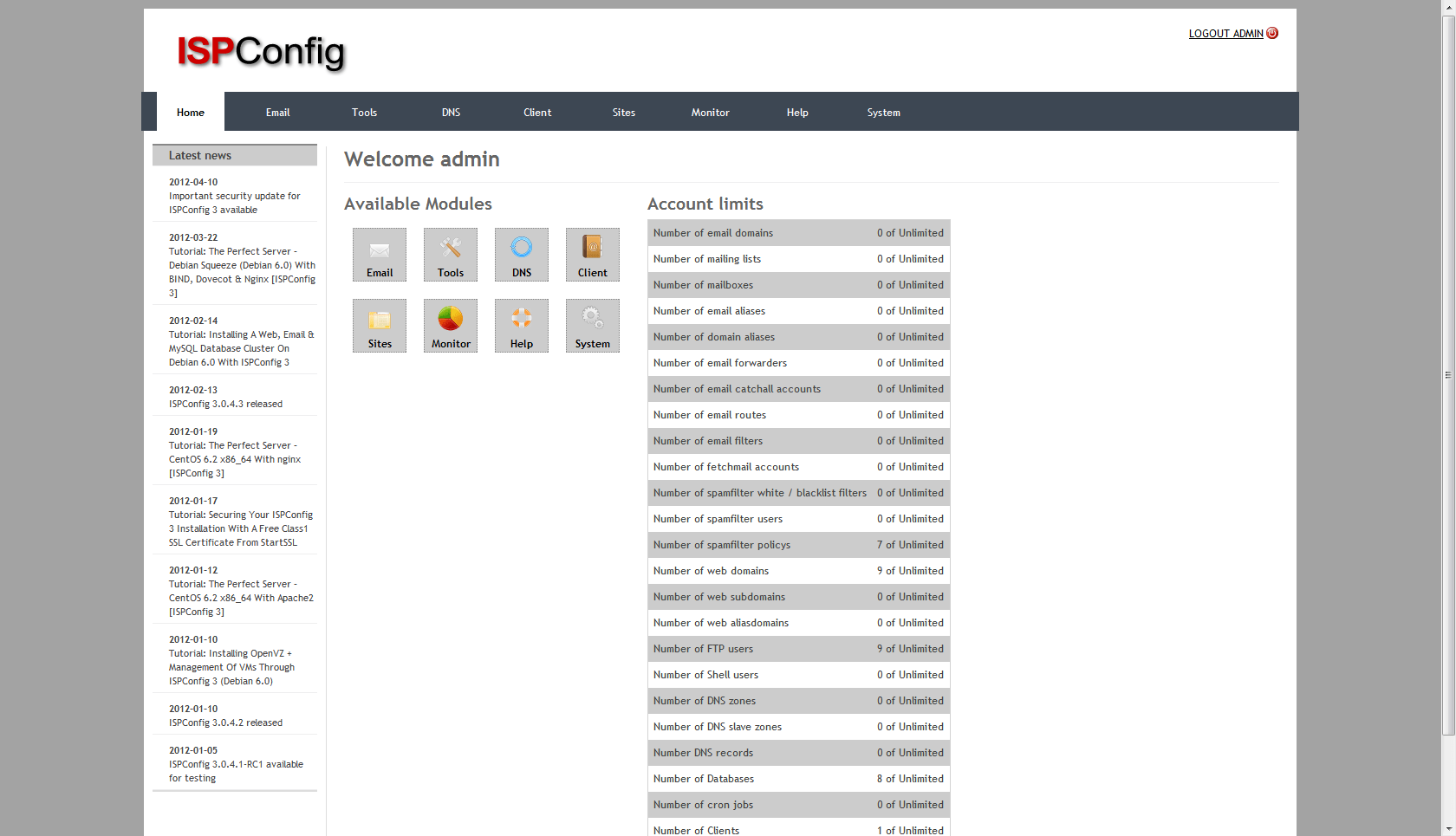The width and height of the screenshot is (1456, 836).
Task: Open CentOS 6.2 With Apache2 tutorial
Action: click(x=241, y=598)
